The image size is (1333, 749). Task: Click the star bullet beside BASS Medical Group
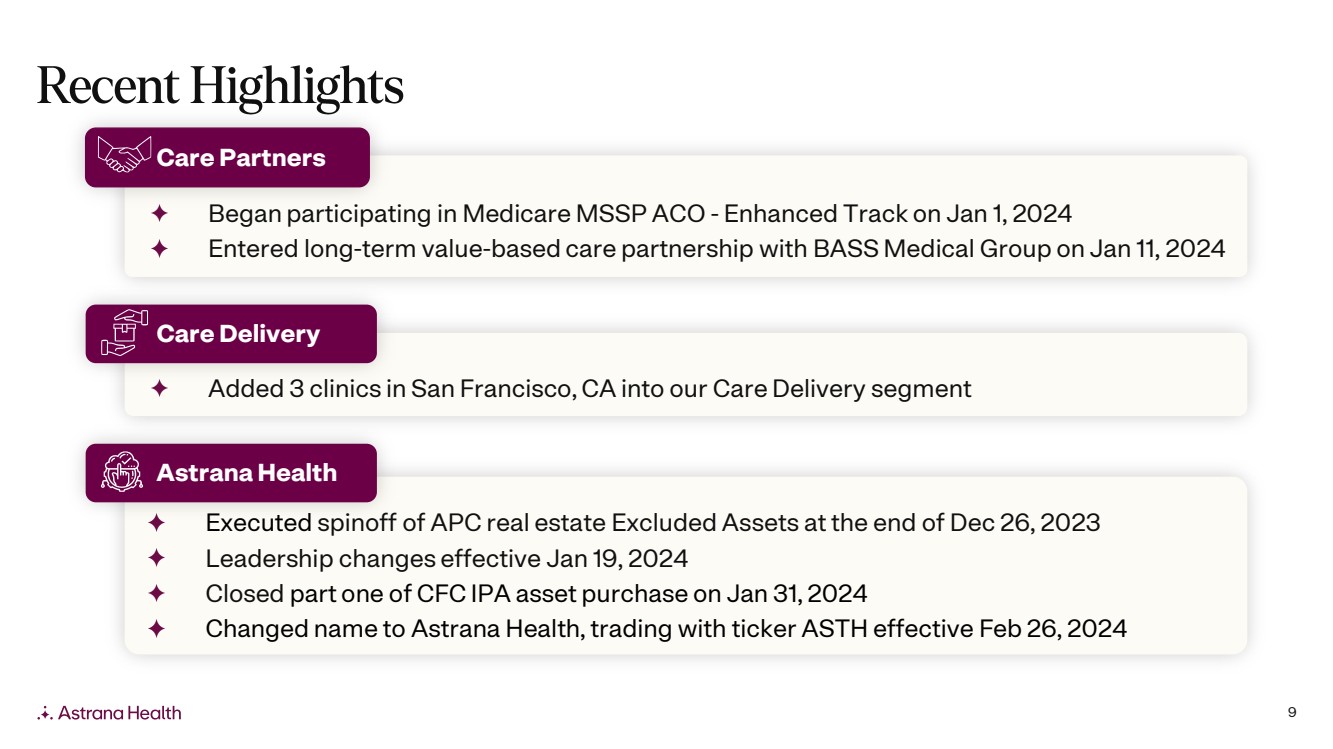(158, 249)
